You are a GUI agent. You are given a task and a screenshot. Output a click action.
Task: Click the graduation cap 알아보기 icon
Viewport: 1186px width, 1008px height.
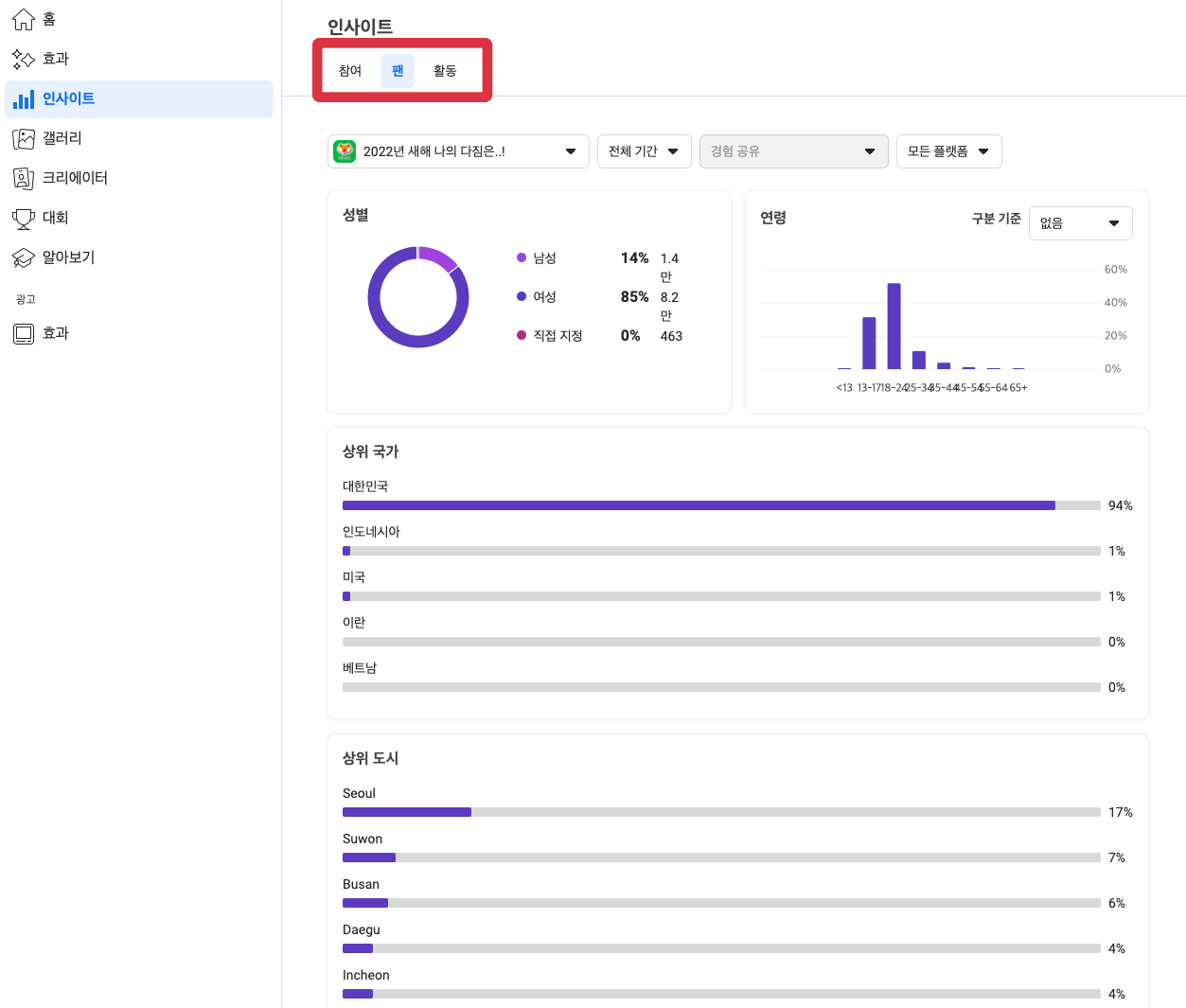[x=24, y=257]
